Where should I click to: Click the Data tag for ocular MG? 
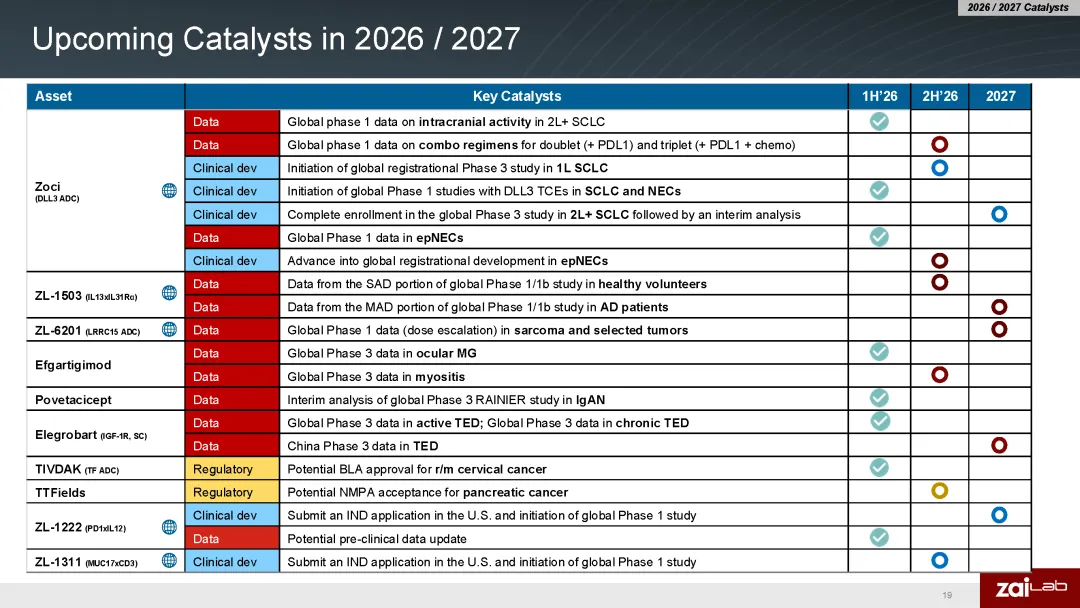(x=232, y=353)
